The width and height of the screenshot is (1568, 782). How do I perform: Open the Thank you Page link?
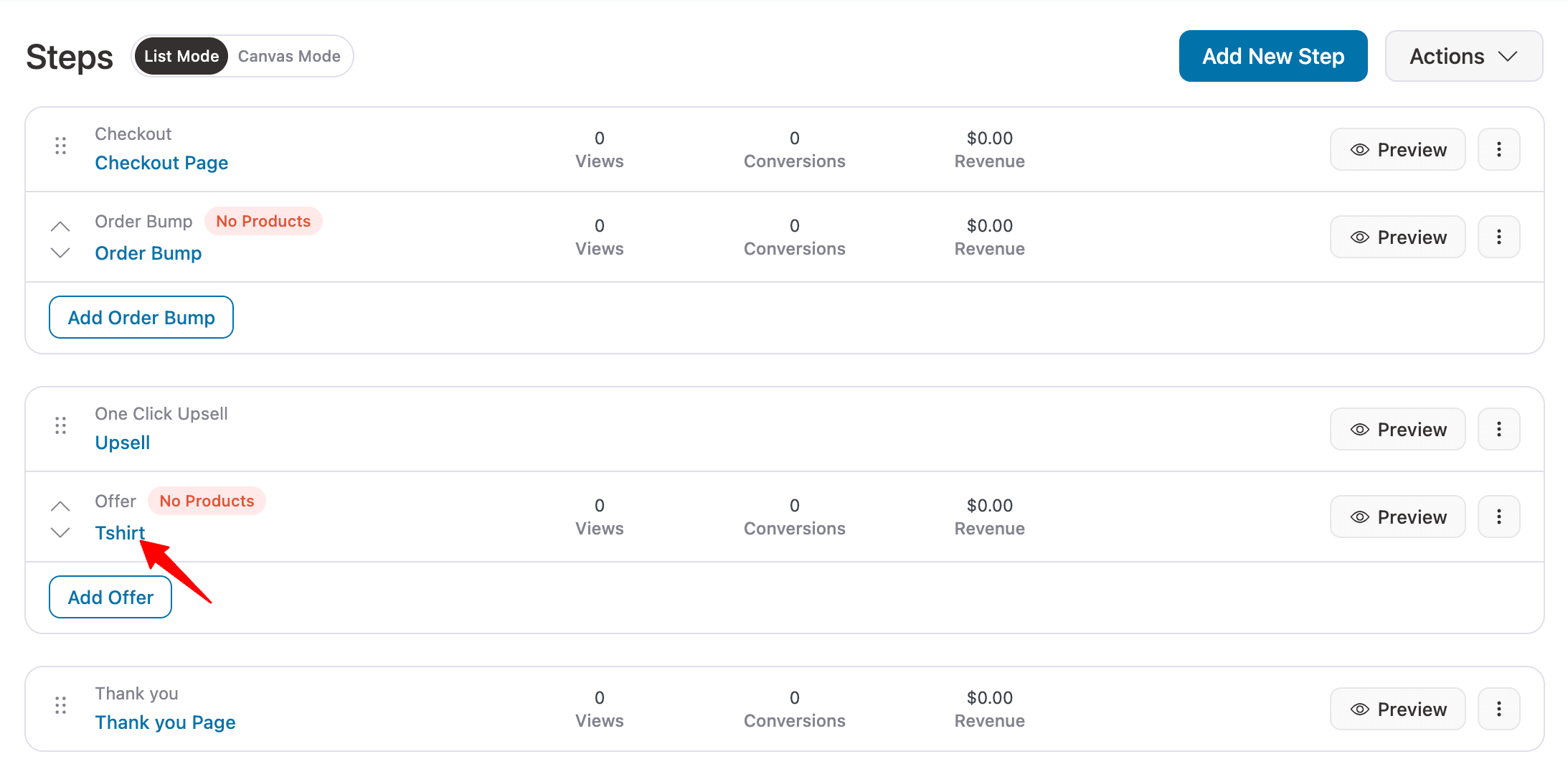tap(165, 722)
